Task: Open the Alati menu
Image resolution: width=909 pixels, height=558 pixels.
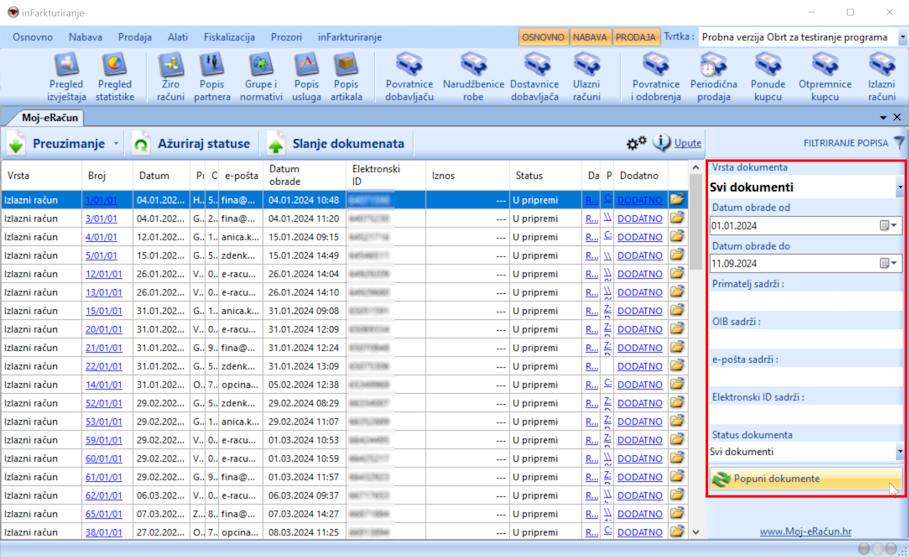Action: pos(177,37)
